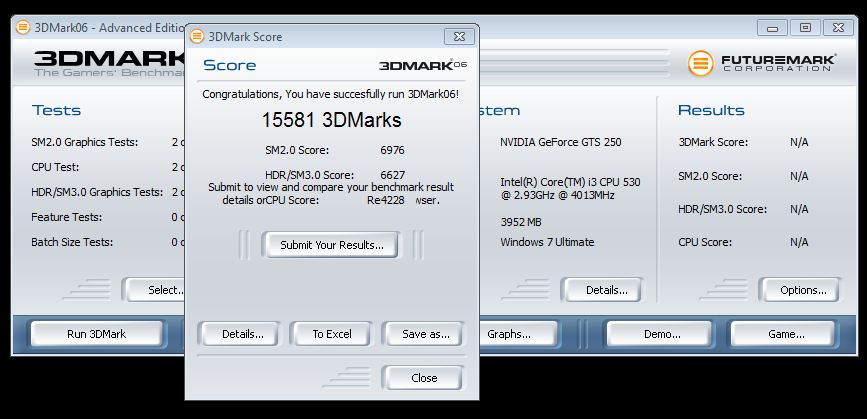Click SM2.0 Score label in Results panel

tap(711, 176)
